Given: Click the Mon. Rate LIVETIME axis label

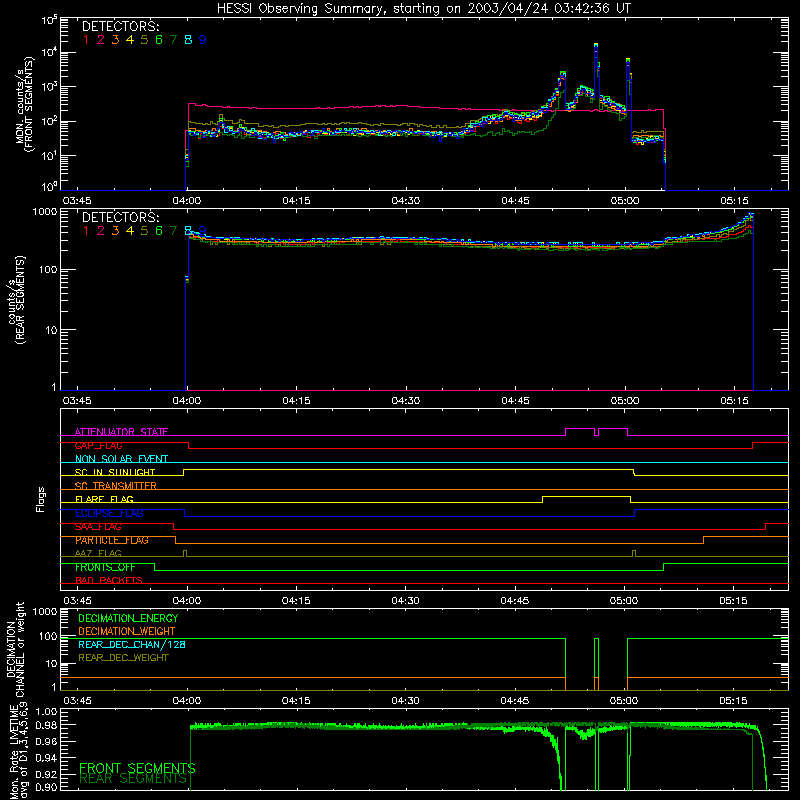Looking at the screenshot, I should click(x=19, y=752).
